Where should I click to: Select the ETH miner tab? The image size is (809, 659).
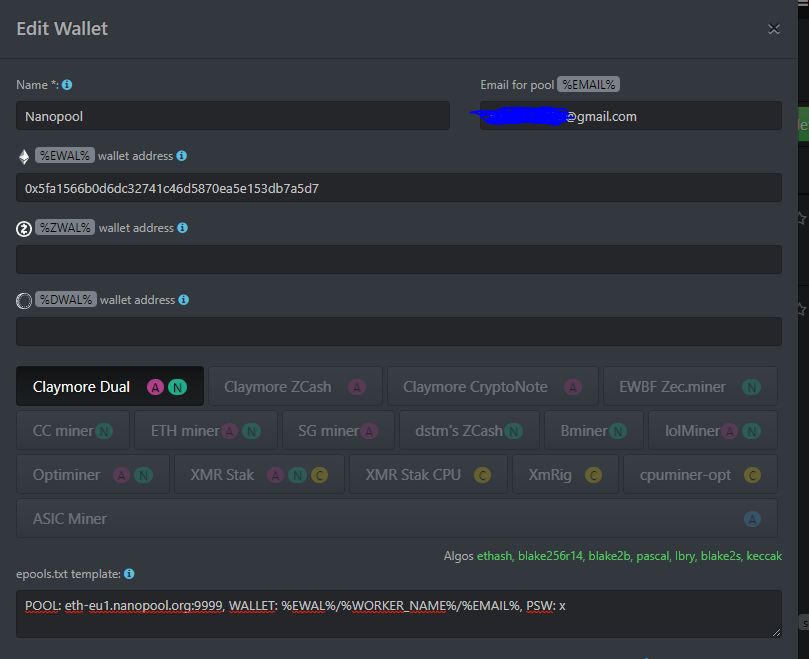206,430
